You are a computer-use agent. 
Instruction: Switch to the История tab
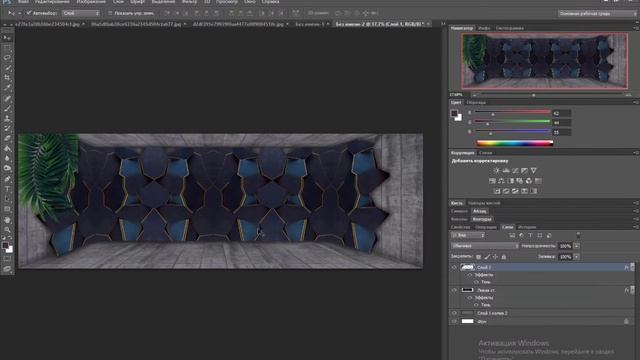527,227
